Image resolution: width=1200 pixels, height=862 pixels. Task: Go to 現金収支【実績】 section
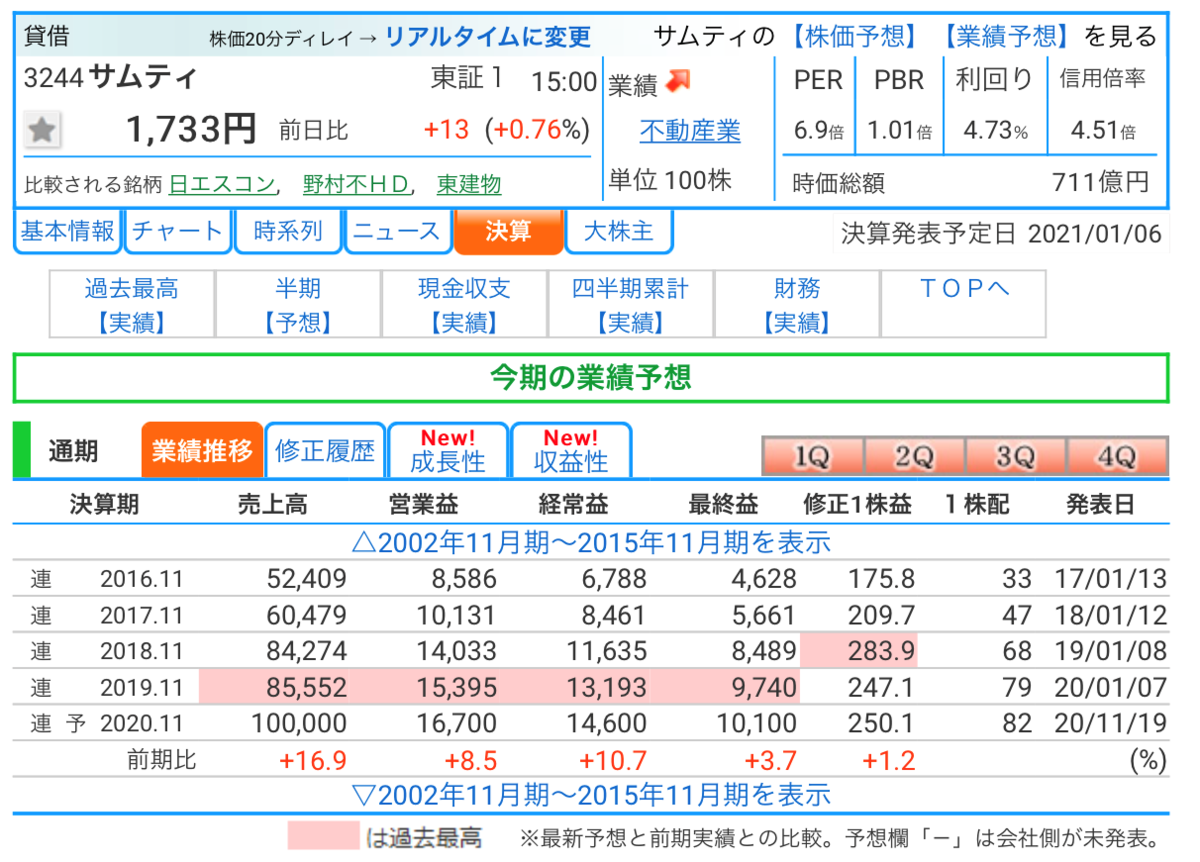click(x=464, y=304)
